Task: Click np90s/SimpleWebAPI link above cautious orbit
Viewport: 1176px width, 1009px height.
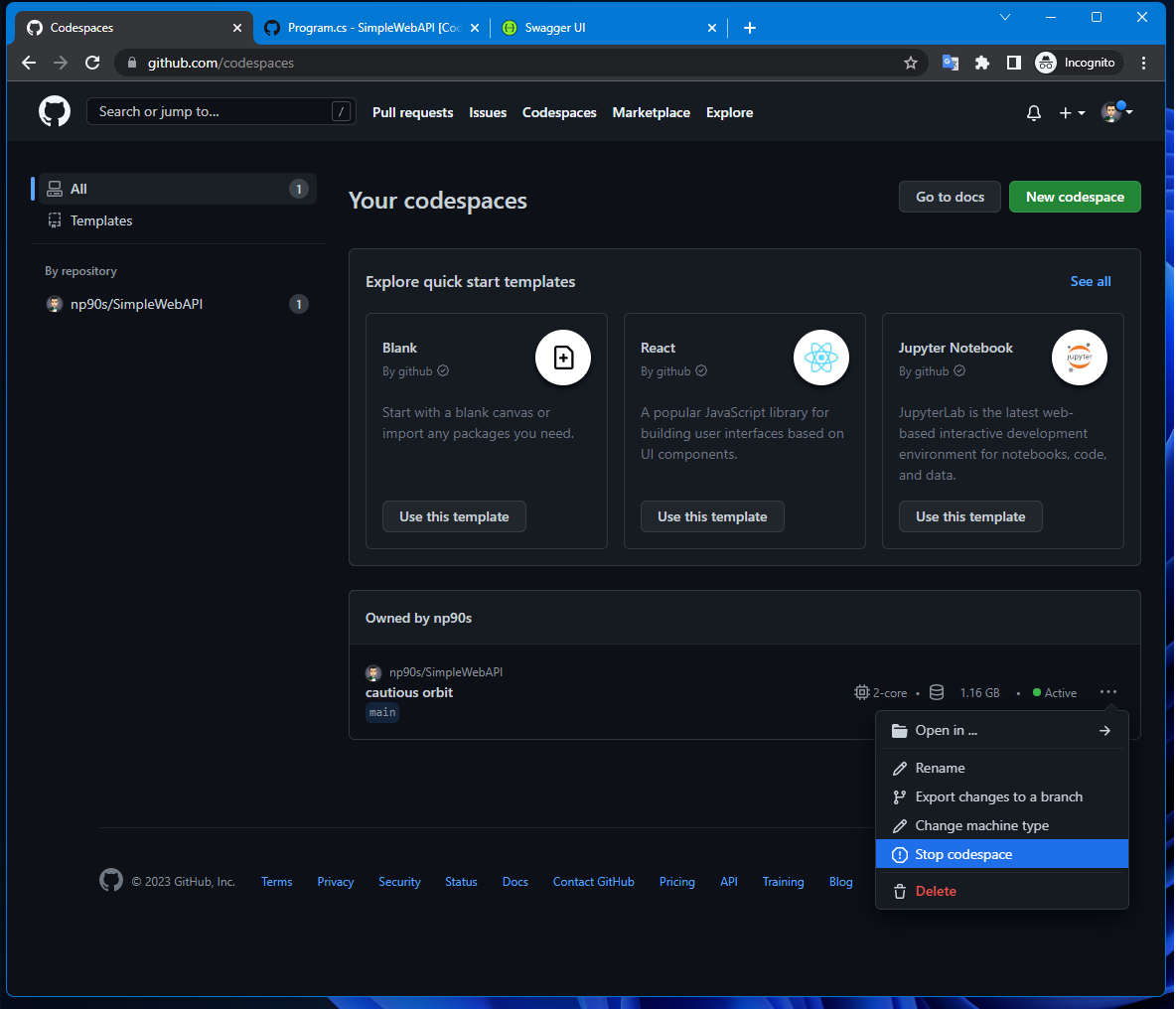Action: tap(446, 672)
